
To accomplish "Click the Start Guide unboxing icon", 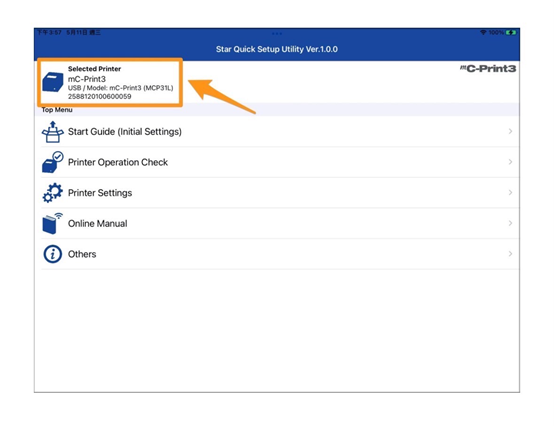I will (53, 132).
